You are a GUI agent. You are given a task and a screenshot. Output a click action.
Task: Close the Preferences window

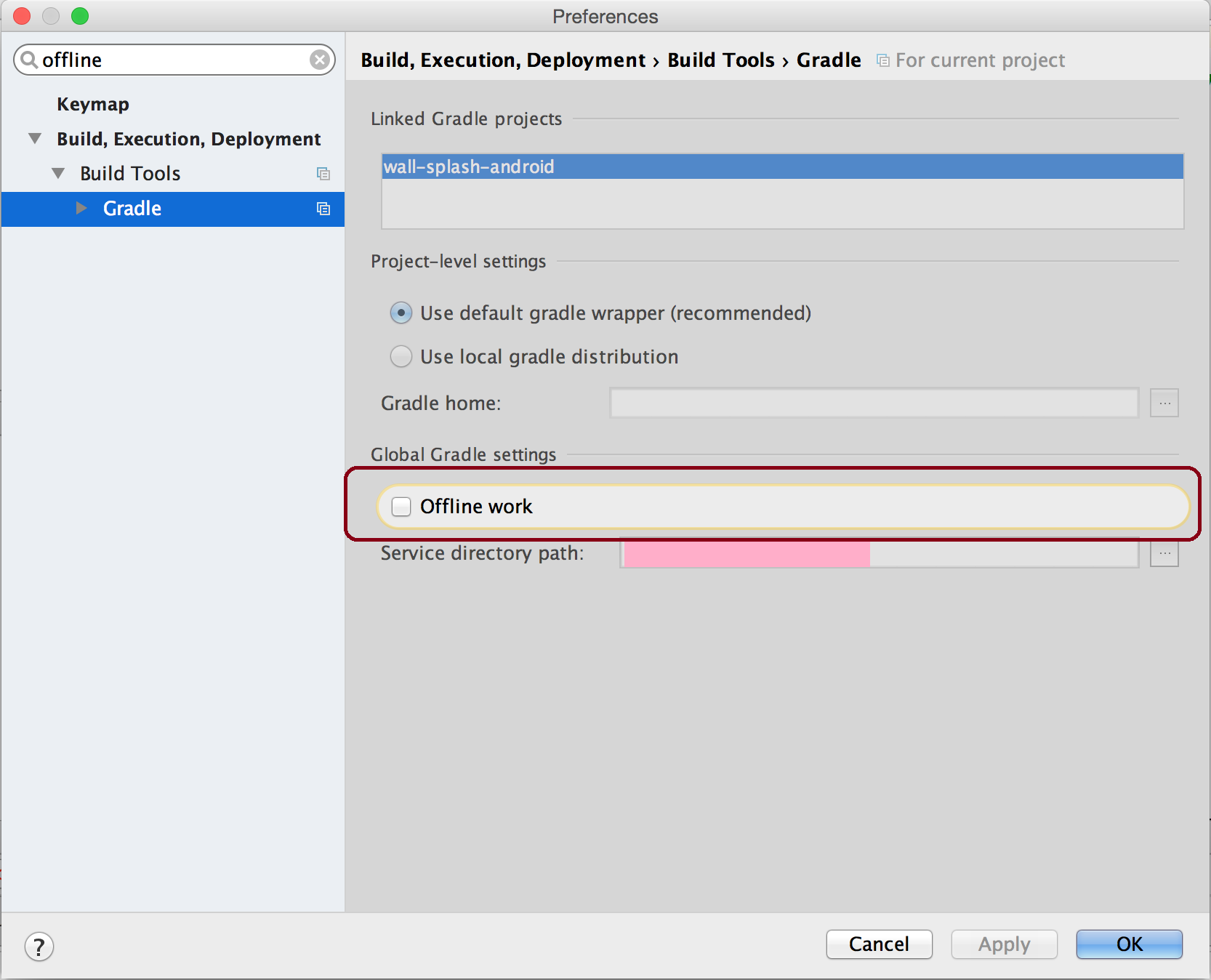22,16
